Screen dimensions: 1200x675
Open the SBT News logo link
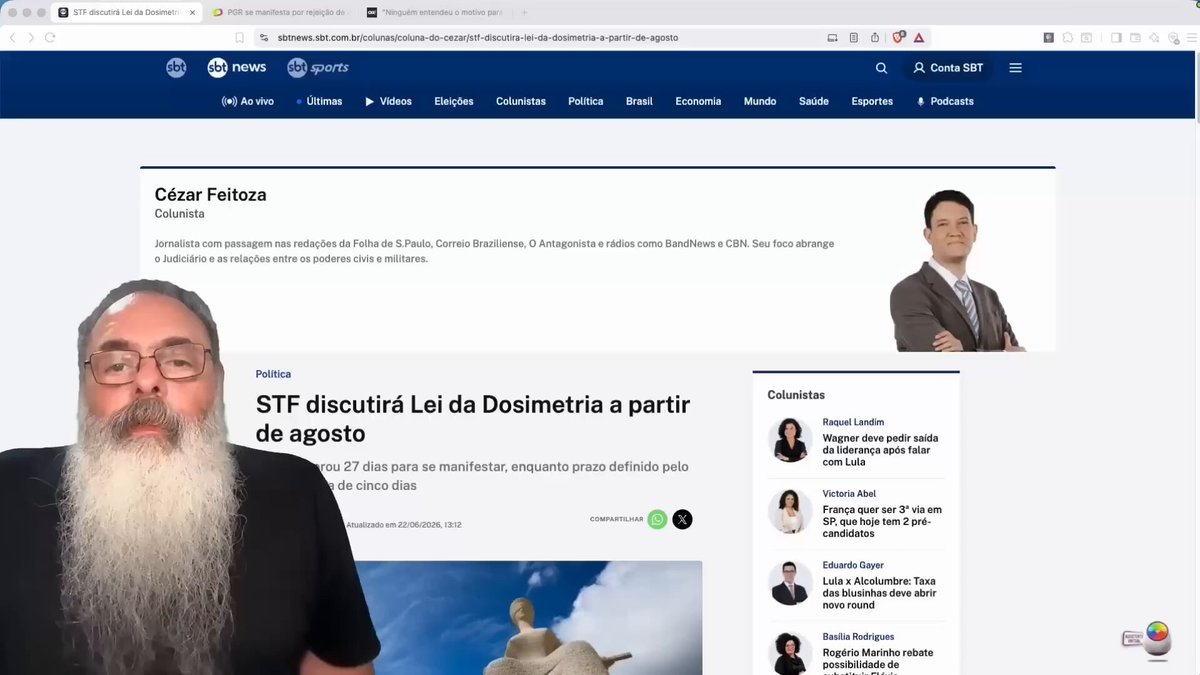pos(237,68)
